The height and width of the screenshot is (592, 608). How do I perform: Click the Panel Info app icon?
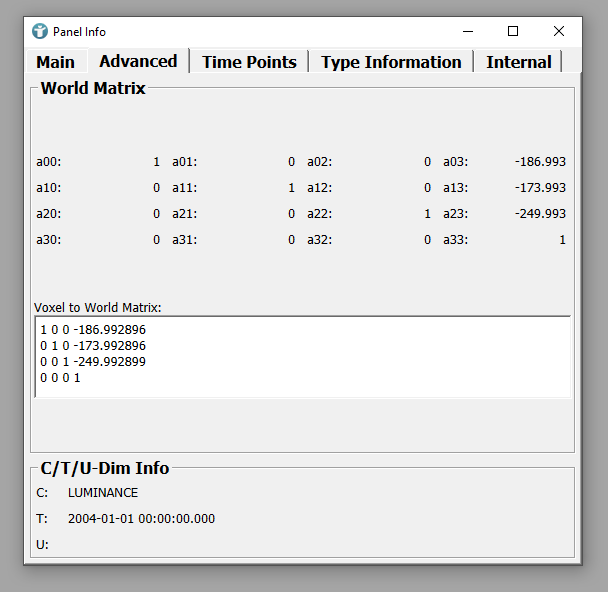(x=40, y=31)
